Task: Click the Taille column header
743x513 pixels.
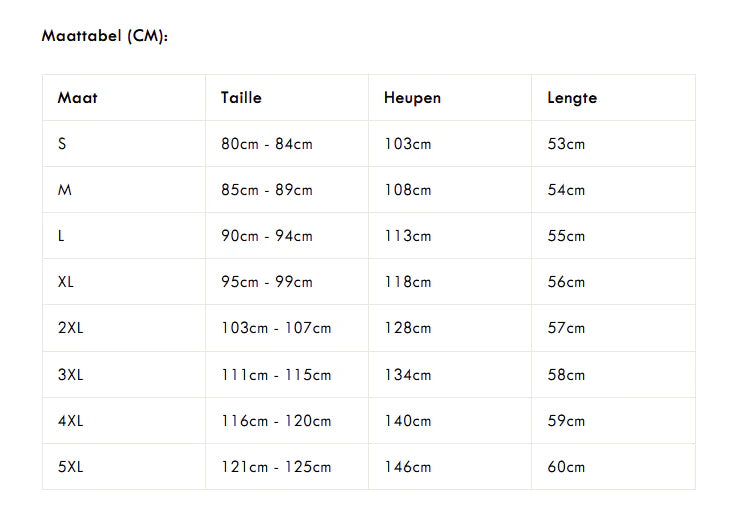Action: 241,98
